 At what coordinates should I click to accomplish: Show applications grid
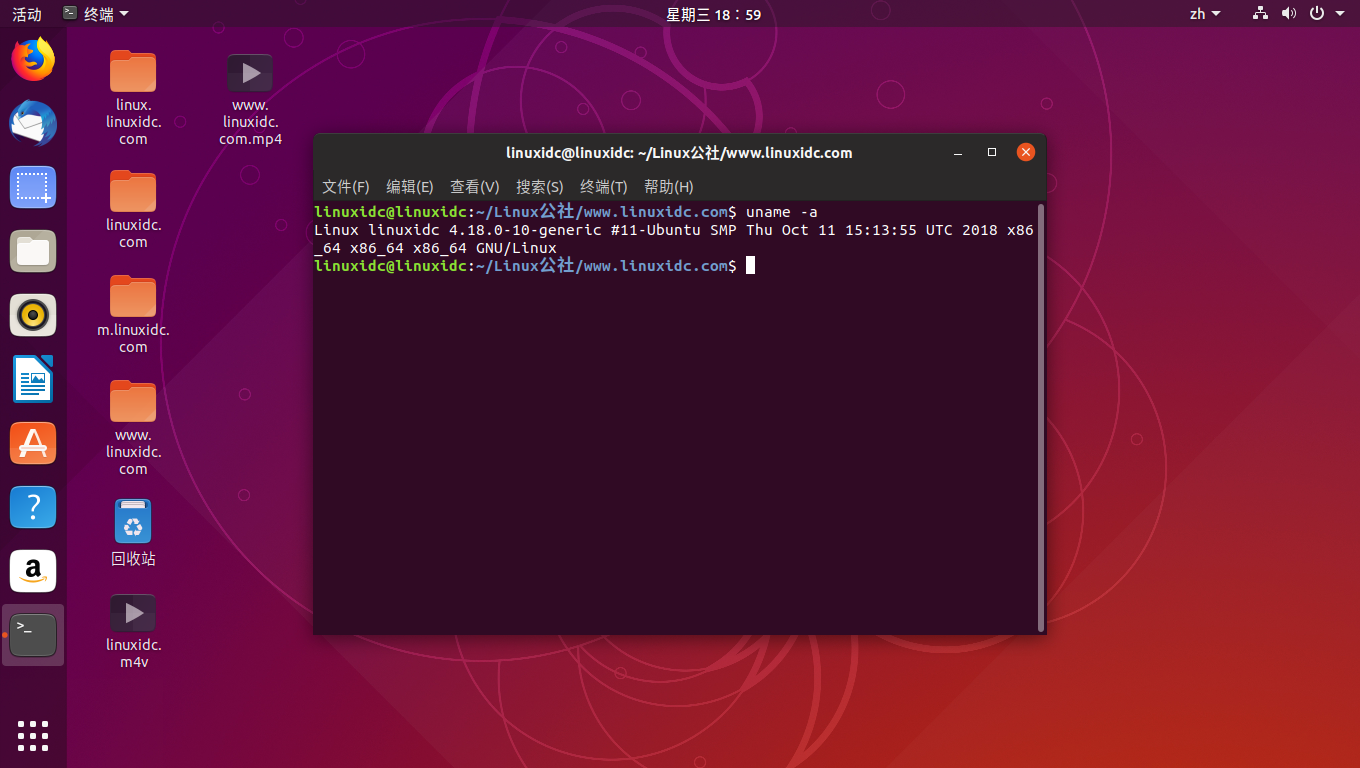(x=33, y=735)
